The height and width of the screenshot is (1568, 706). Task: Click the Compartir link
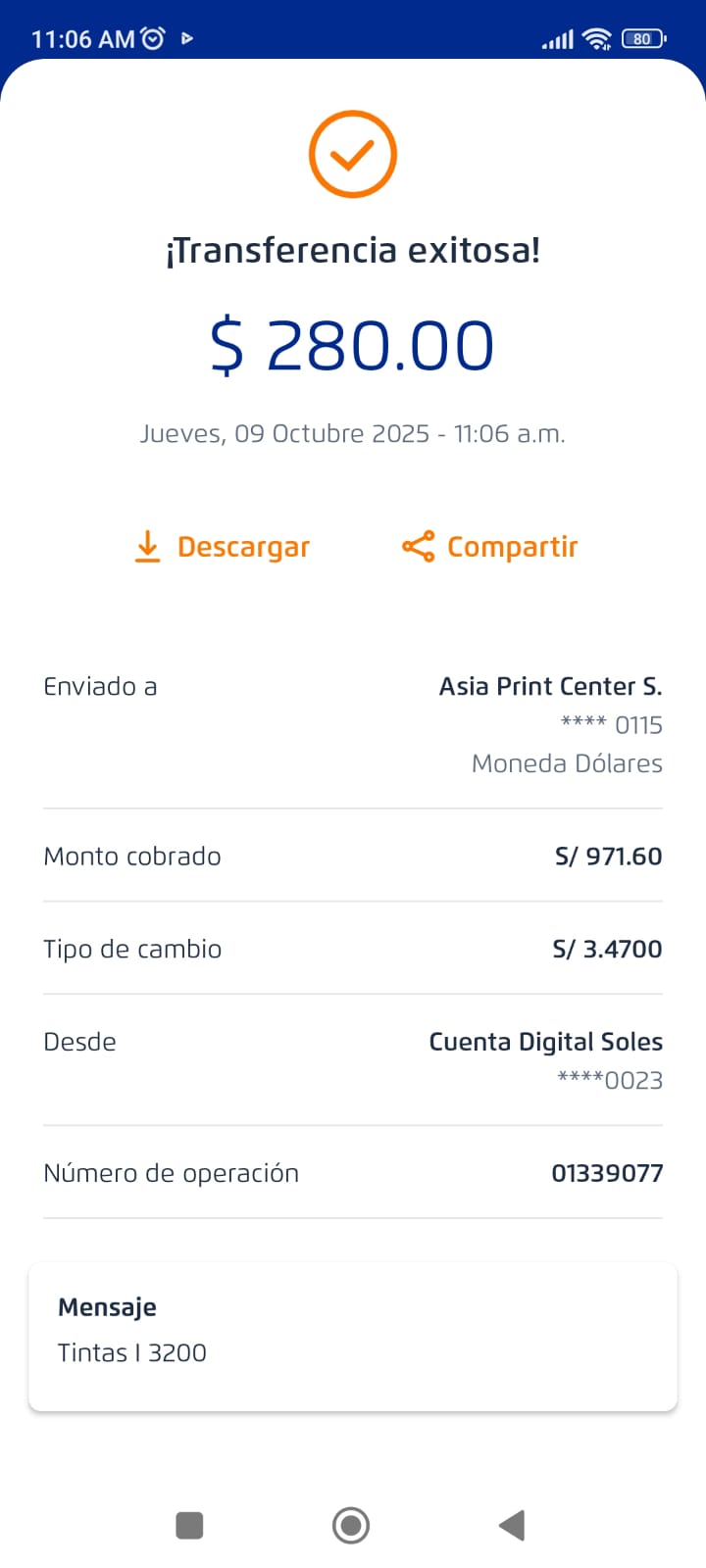click(x=512, y=547)
